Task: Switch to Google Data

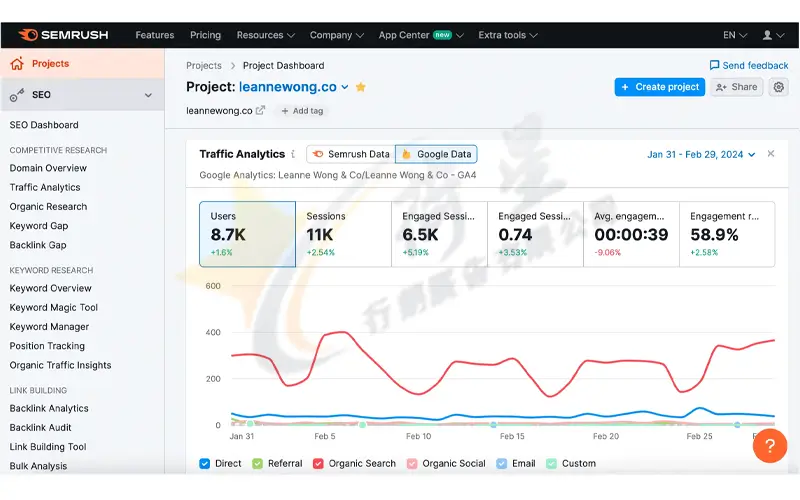Action: click(x=436, y=154)
